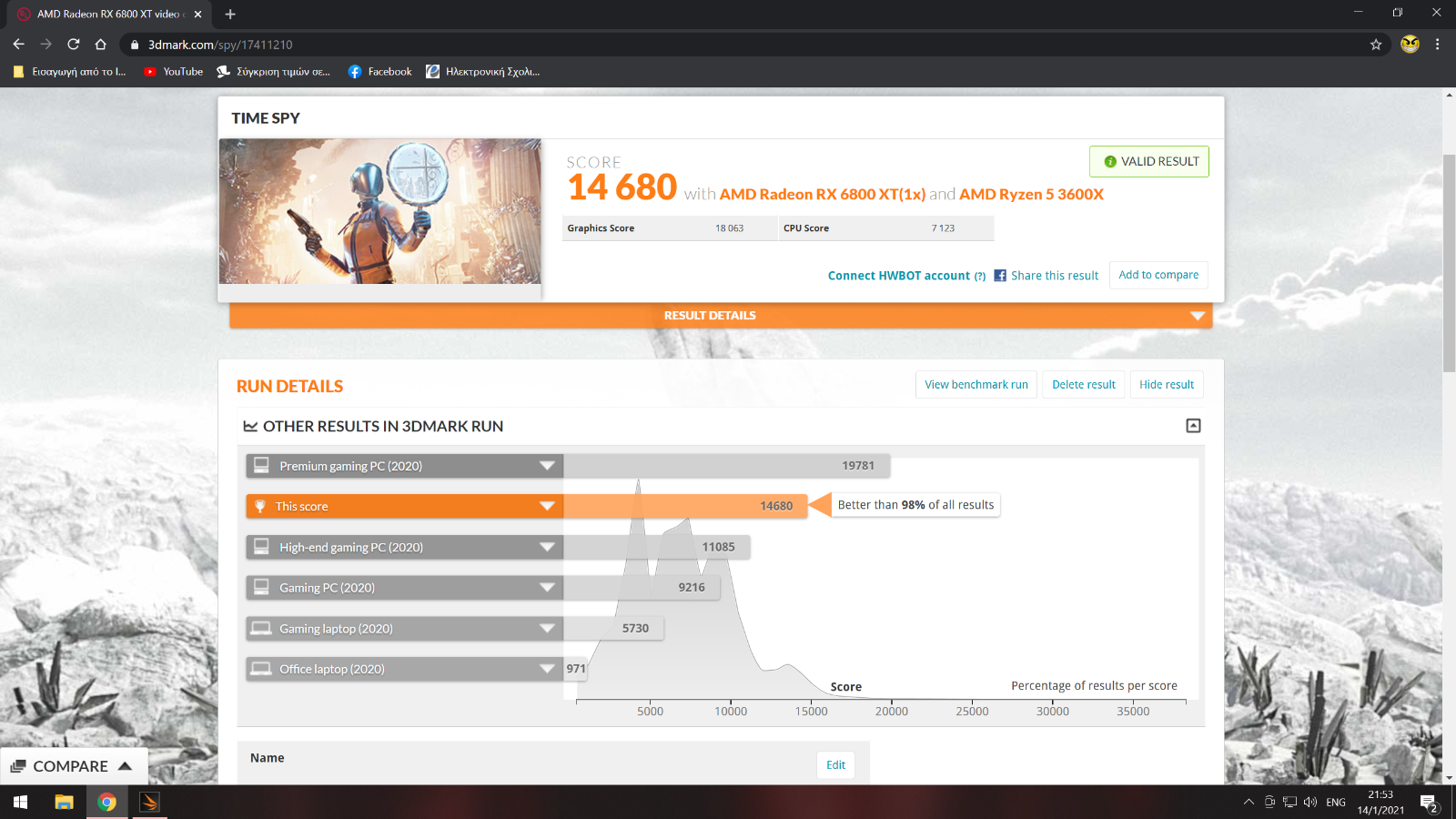Open the Εισαγωγή από το I... bookmark folder
Image resolution: width=1456 pixels, height=819 pixels.
(70, 71)
